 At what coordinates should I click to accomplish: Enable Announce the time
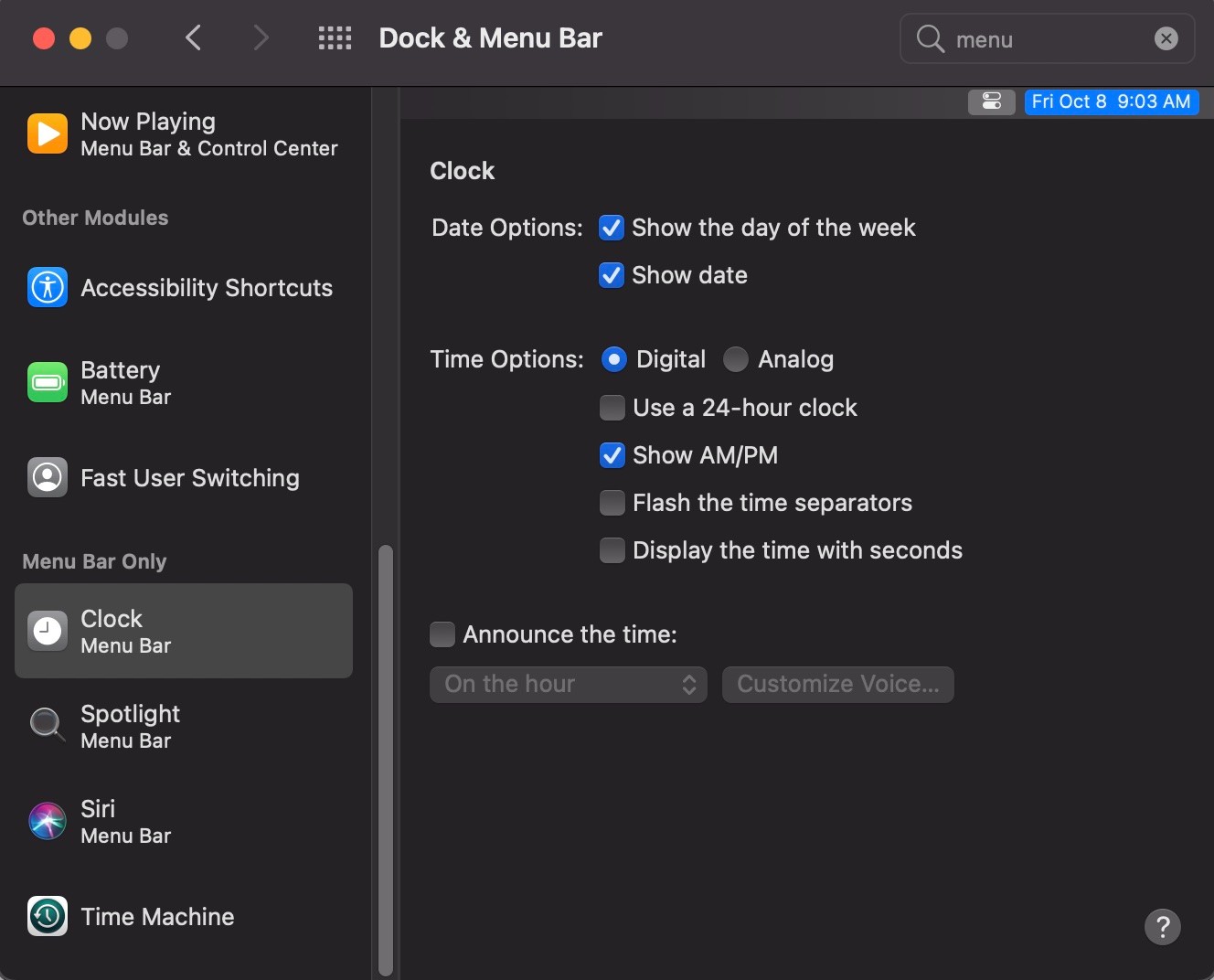click(x=442, y=634)
